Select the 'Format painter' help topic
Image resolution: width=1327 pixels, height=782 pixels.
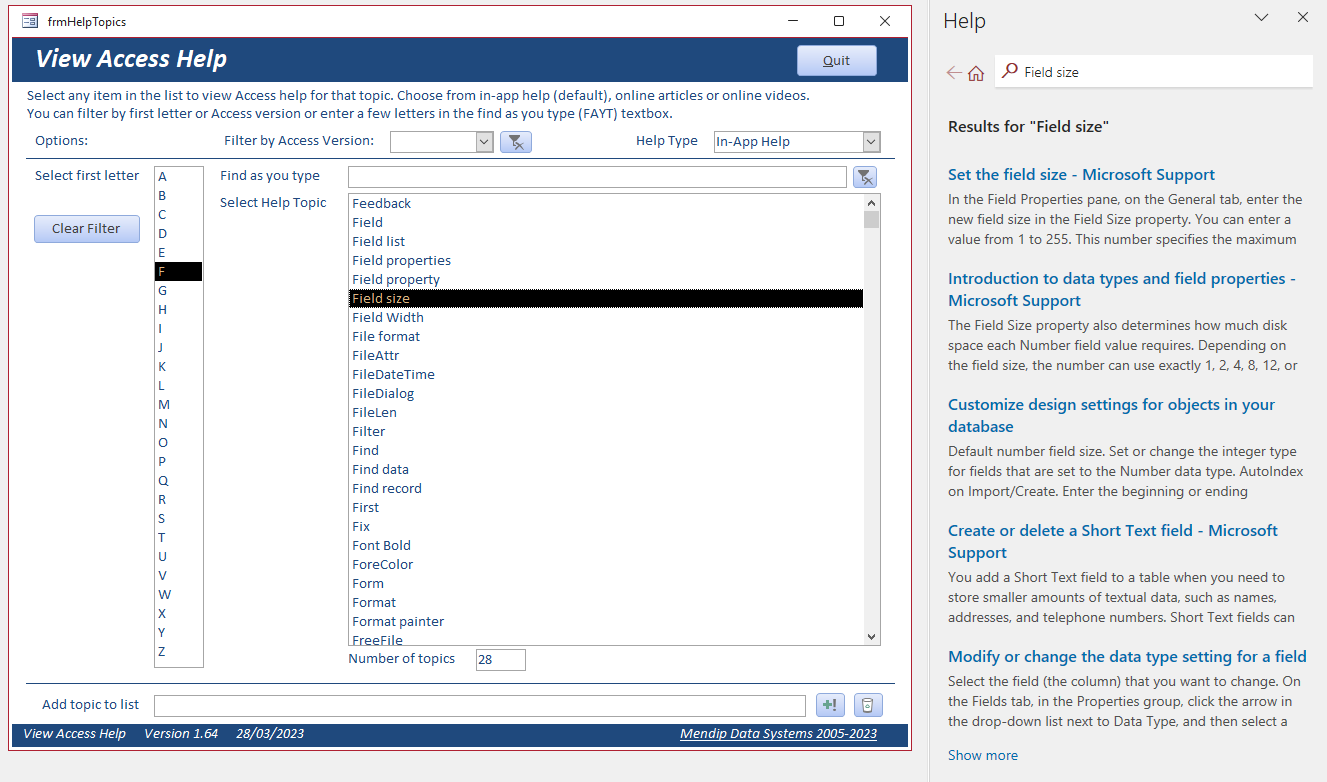(606, 622)
